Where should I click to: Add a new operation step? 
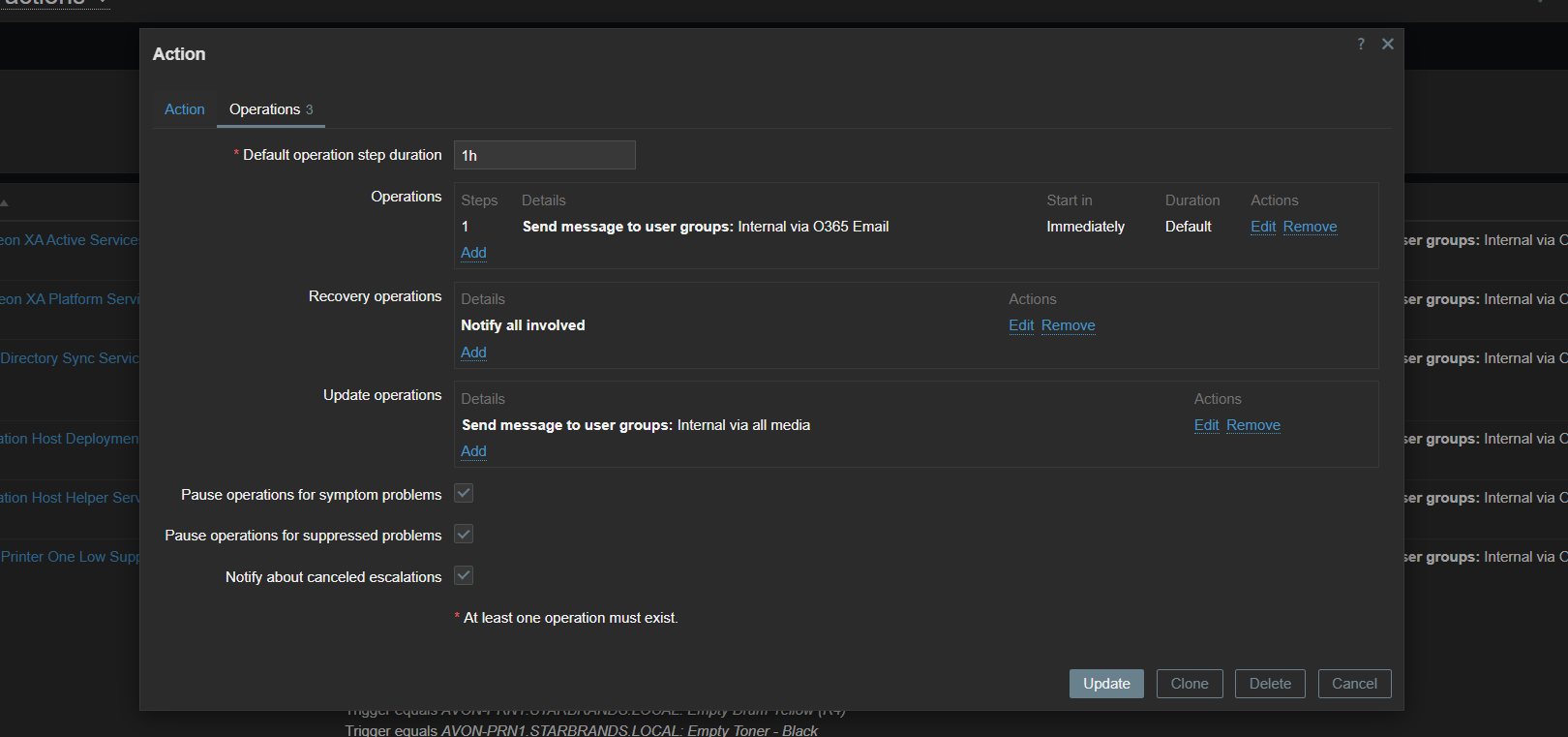(x=473, y=253)
